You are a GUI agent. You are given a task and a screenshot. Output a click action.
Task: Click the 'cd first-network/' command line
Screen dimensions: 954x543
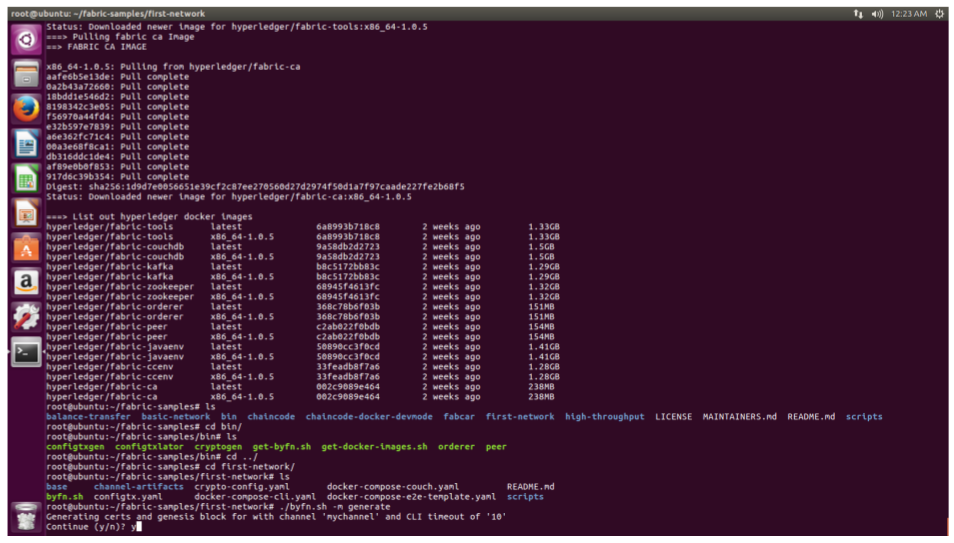(x=170, y=466)
